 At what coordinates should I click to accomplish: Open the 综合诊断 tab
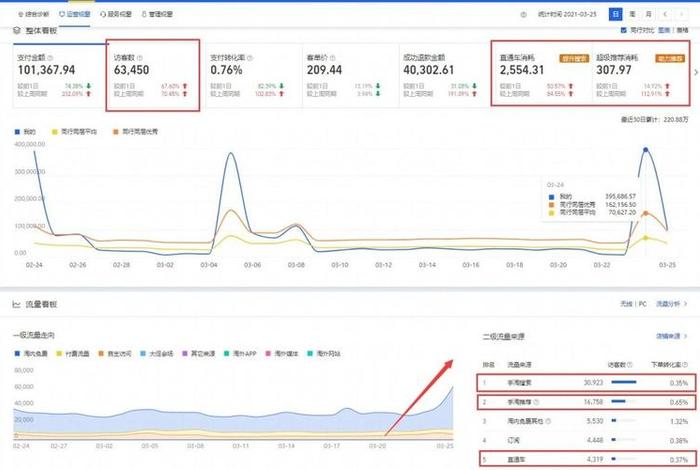click(33, 14)
